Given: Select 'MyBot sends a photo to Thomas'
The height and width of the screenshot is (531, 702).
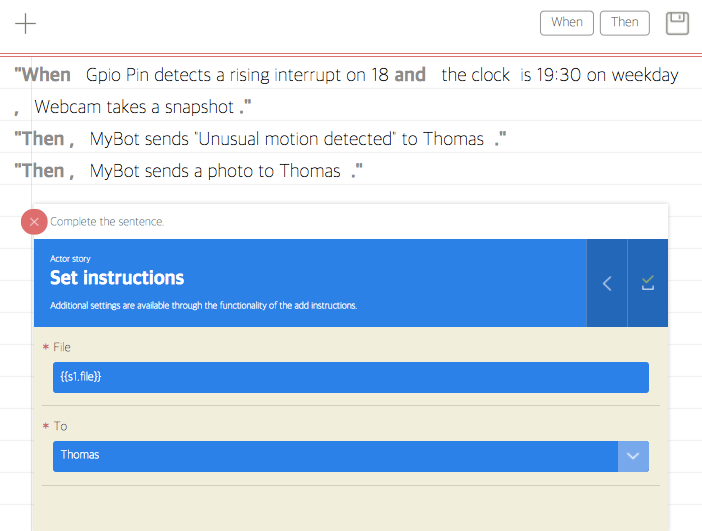Looking at the screenshot, I should [215, 171].
